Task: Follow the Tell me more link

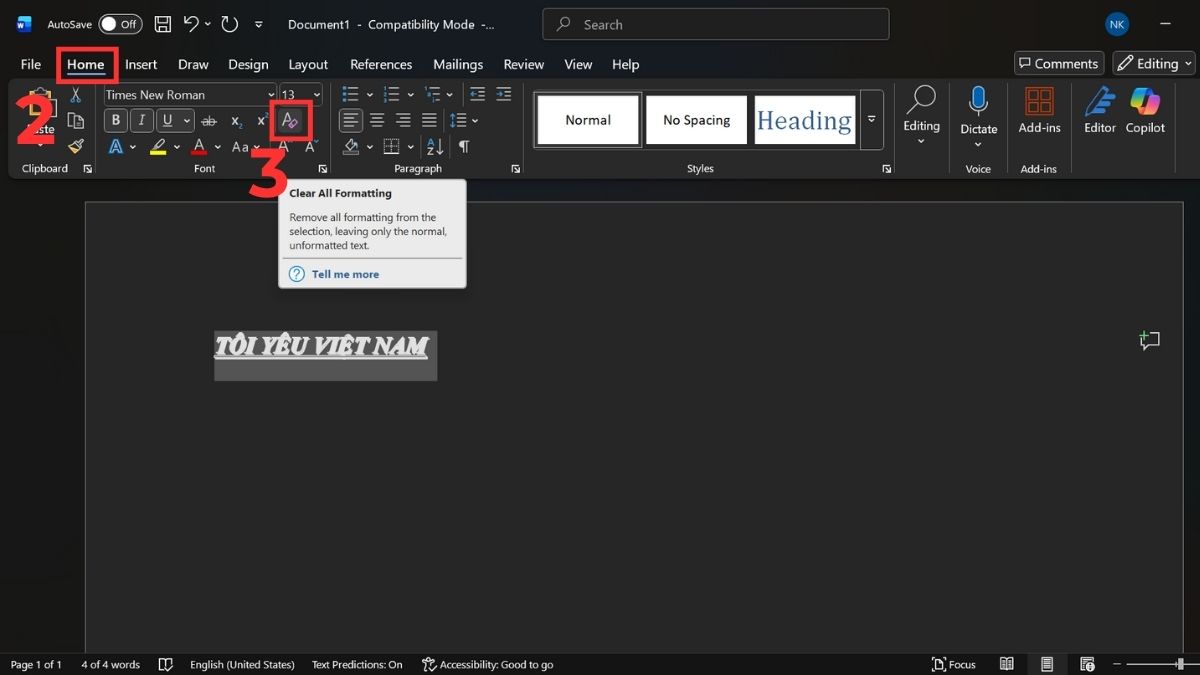Action: [344, 273]
